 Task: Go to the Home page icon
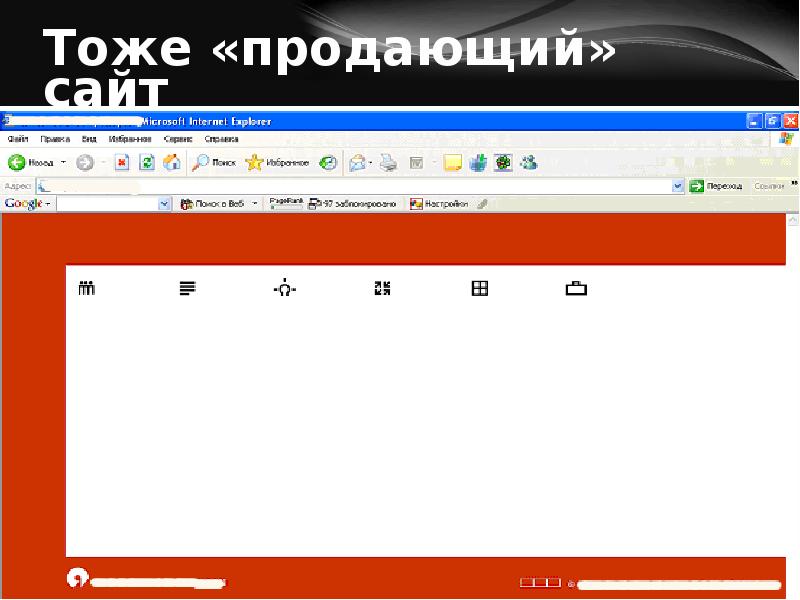tap(172, 162)
